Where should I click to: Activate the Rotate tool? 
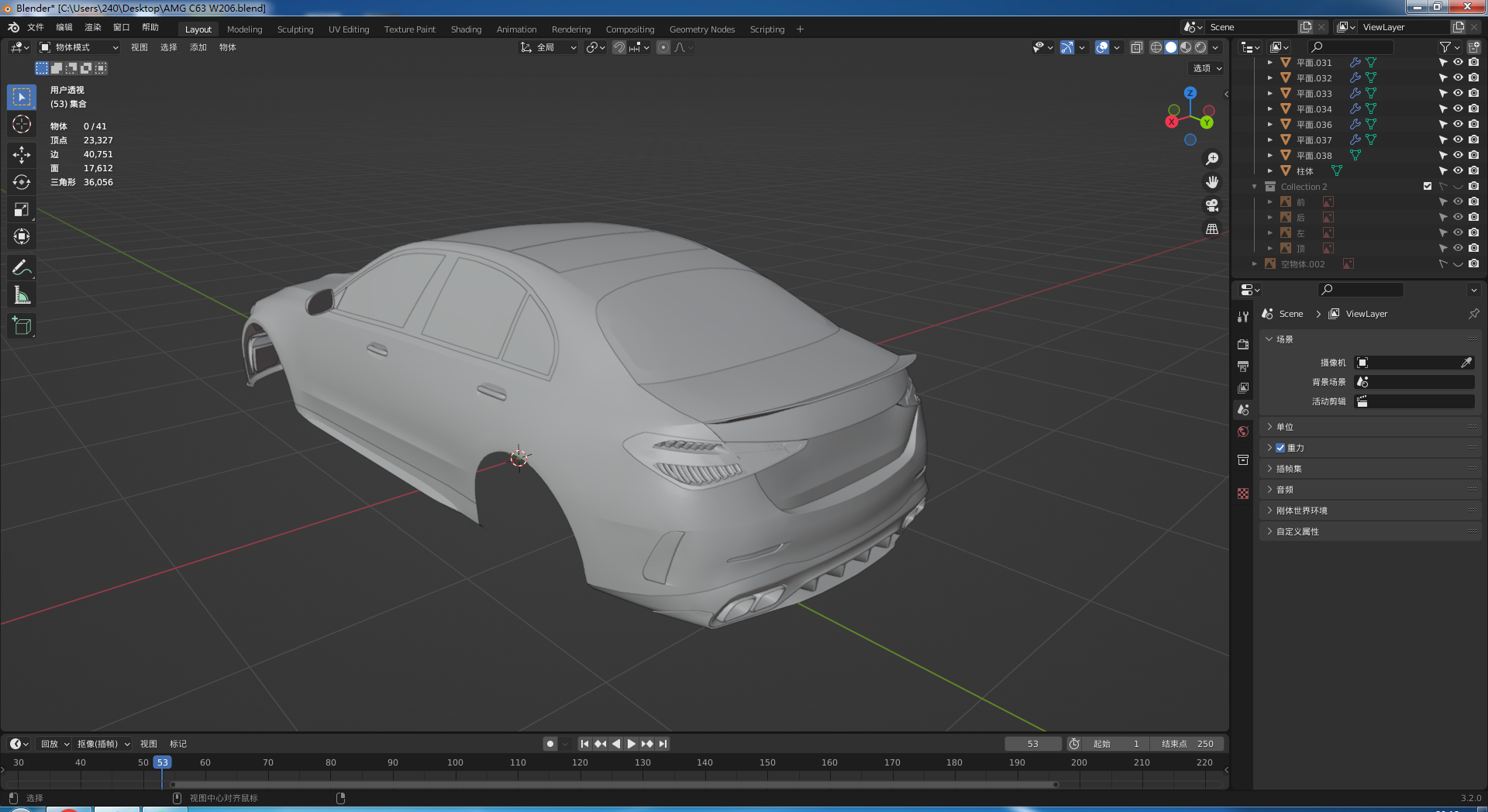(x=22, y=182)
